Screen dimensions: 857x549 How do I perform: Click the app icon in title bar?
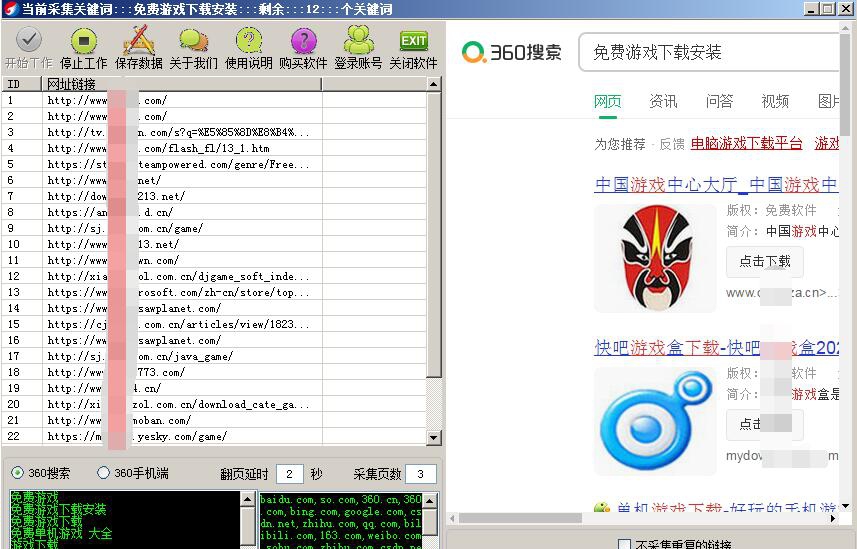pyautogui.click(x=10, y=9)
